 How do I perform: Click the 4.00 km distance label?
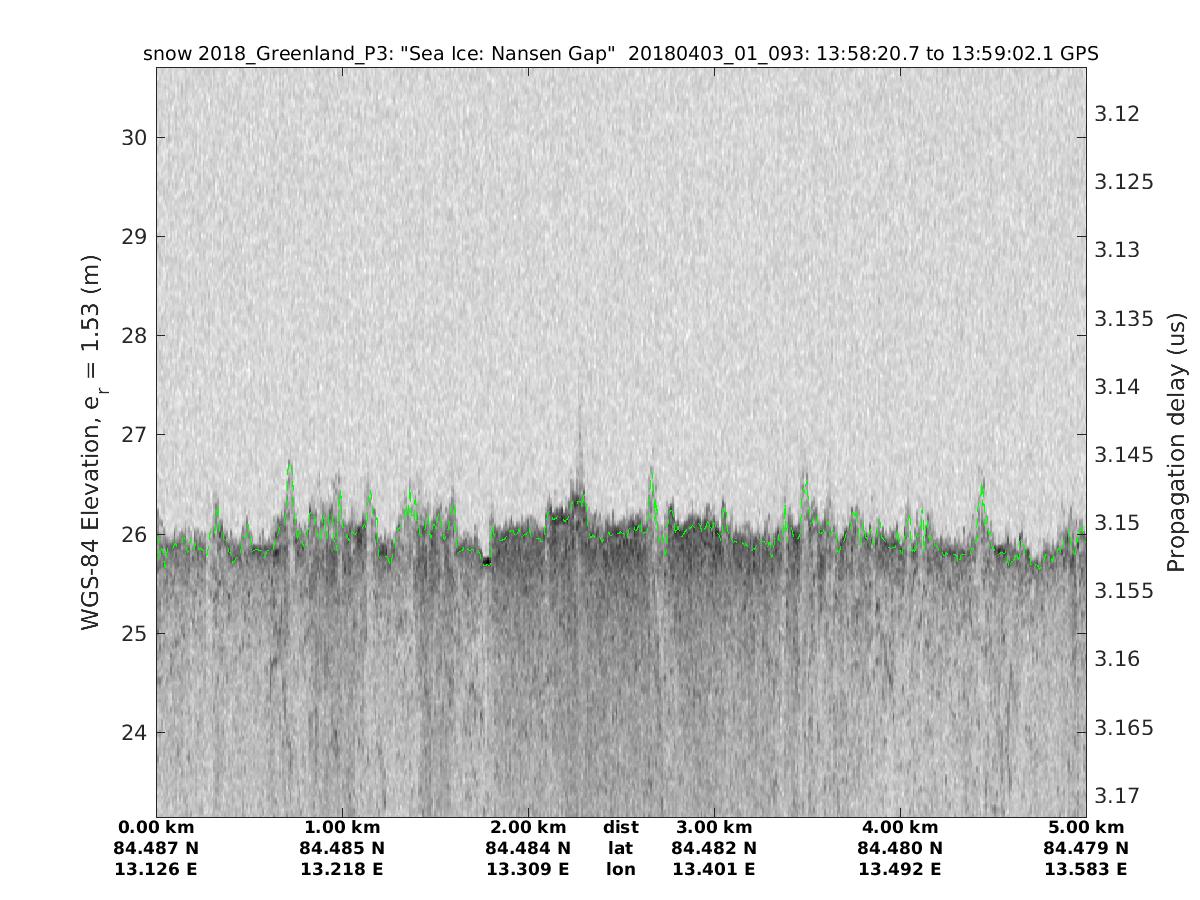900,828
